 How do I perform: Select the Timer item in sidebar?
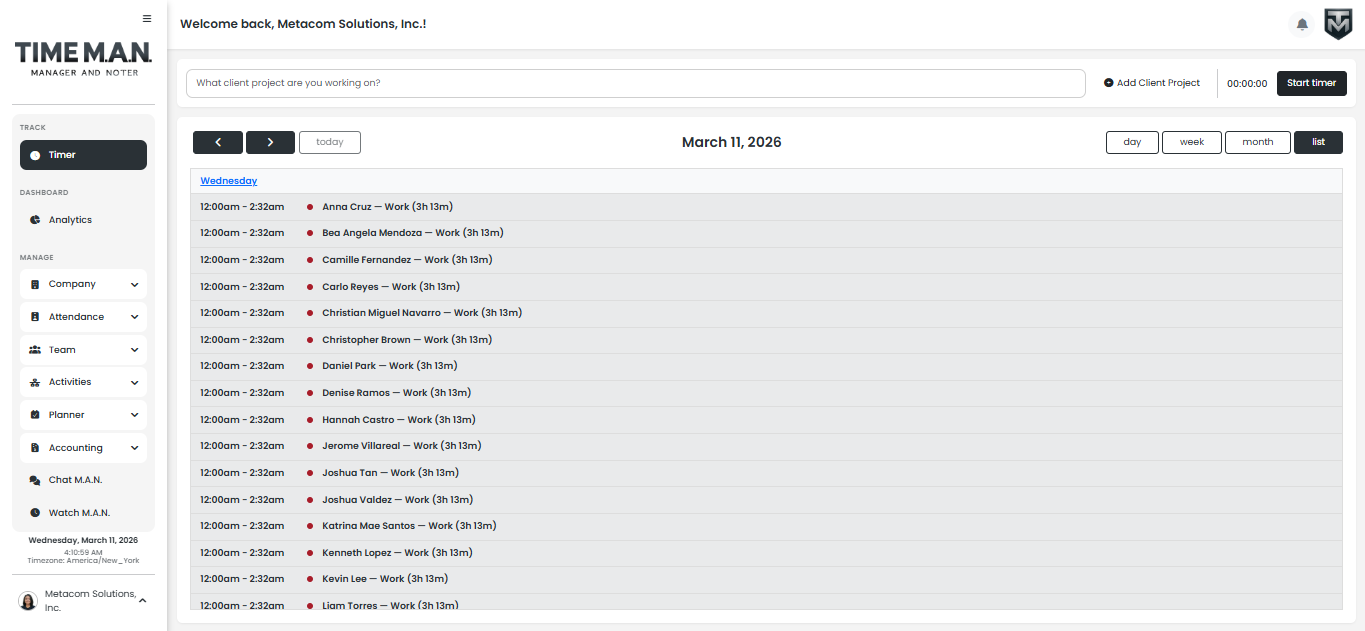pos(83,155)
